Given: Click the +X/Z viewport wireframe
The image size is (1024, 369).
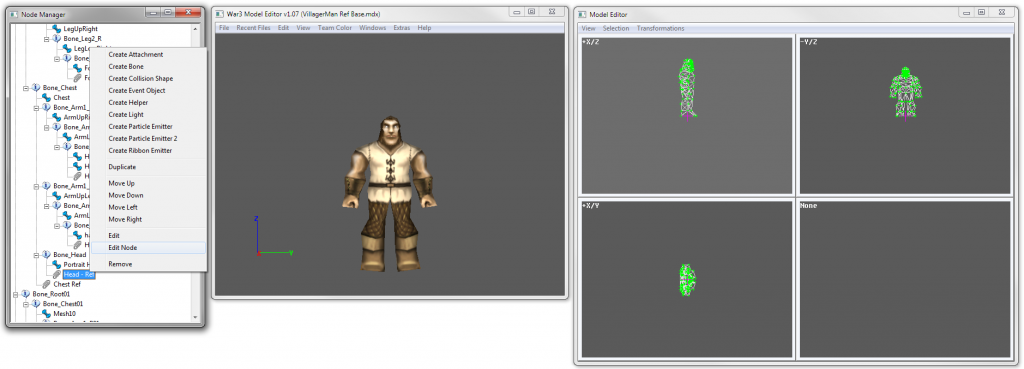Looking at the screenshot, I should click(687, 89).
